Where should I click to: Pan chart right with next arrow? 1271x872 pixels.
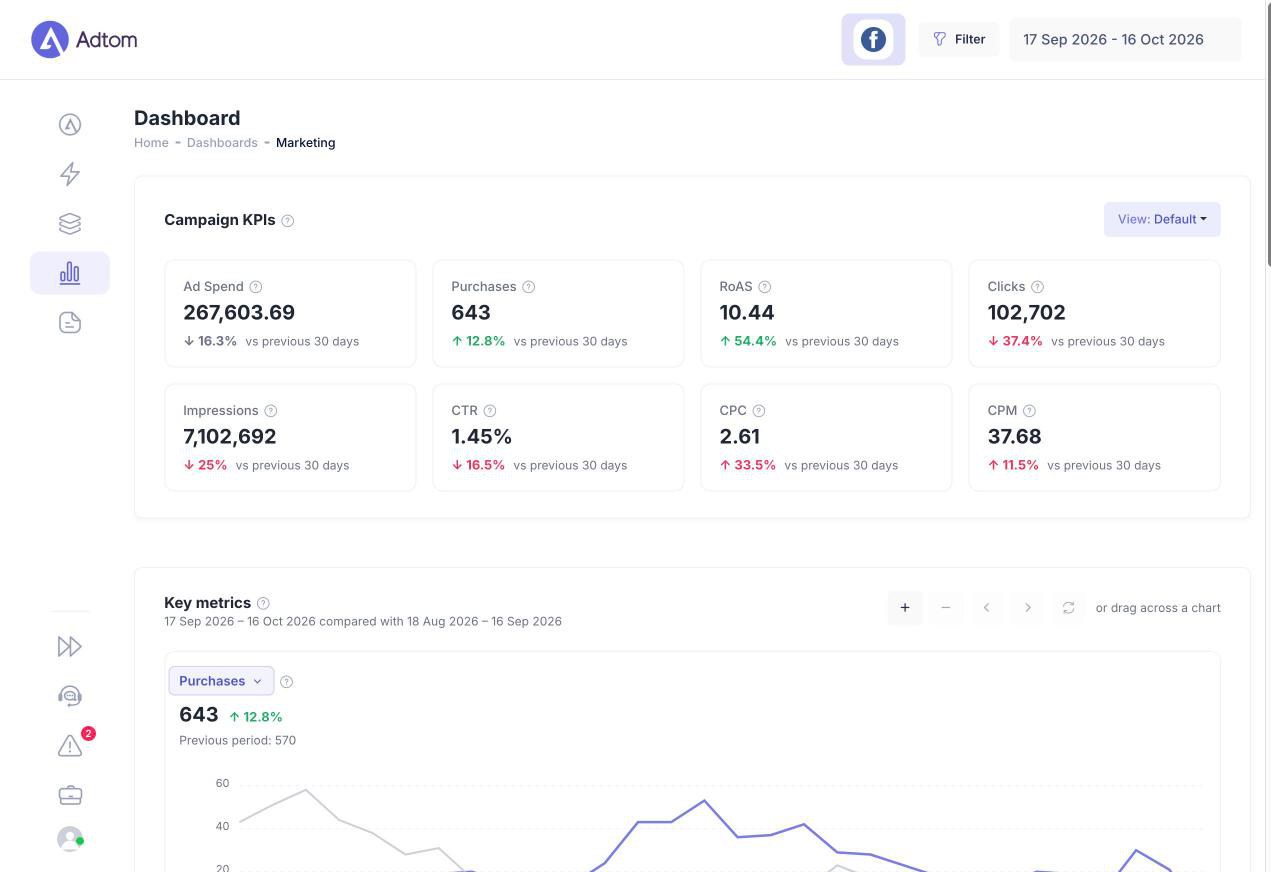[1027, 608]
